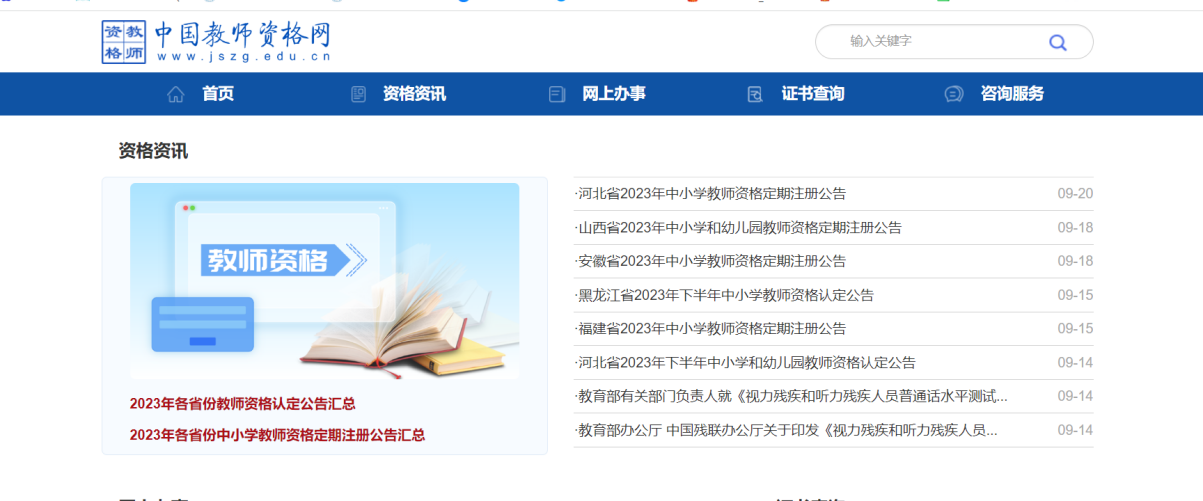Screen dimensions: 1203x501
Task: Click the 教师资格 banner image
Action: pyautogui.click(x=324, y=280)
